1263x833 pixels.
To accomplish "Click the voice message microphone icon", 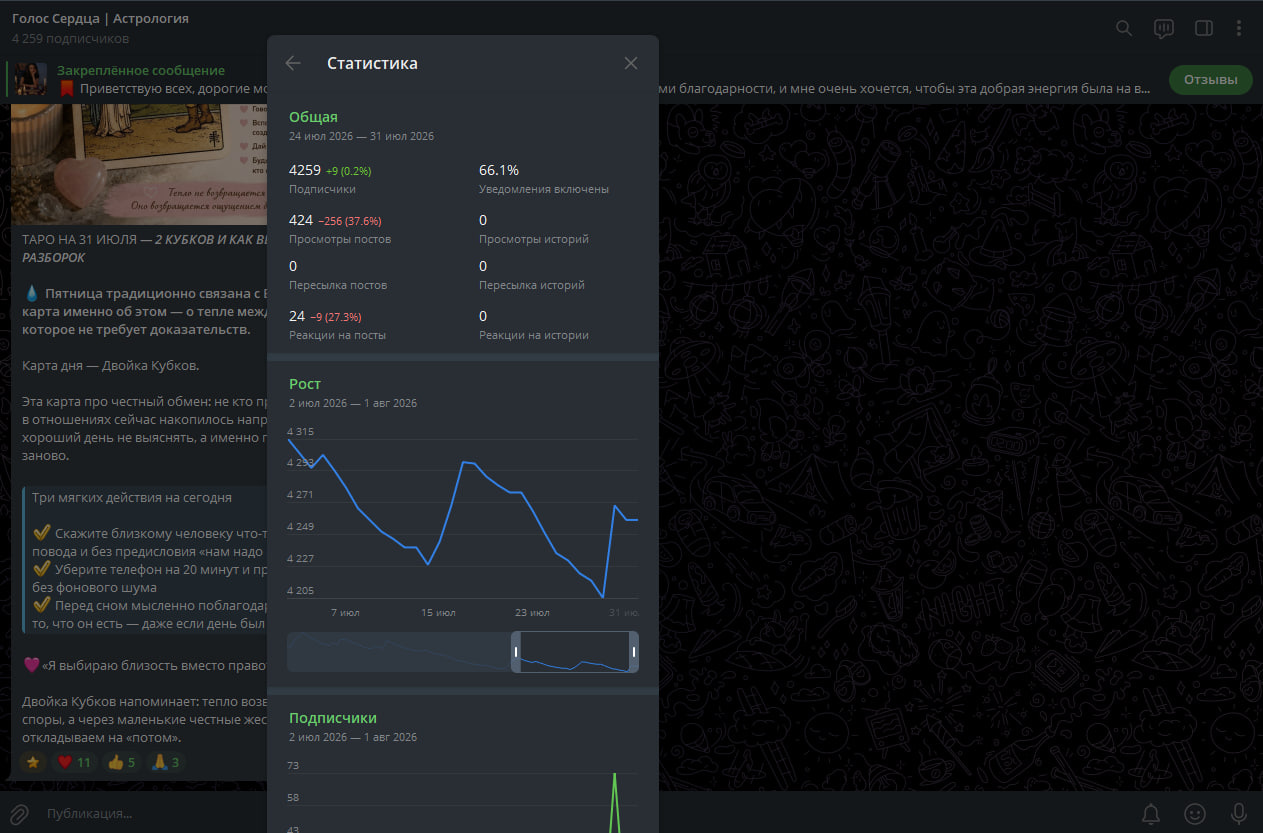I will tap(1238, 813).
